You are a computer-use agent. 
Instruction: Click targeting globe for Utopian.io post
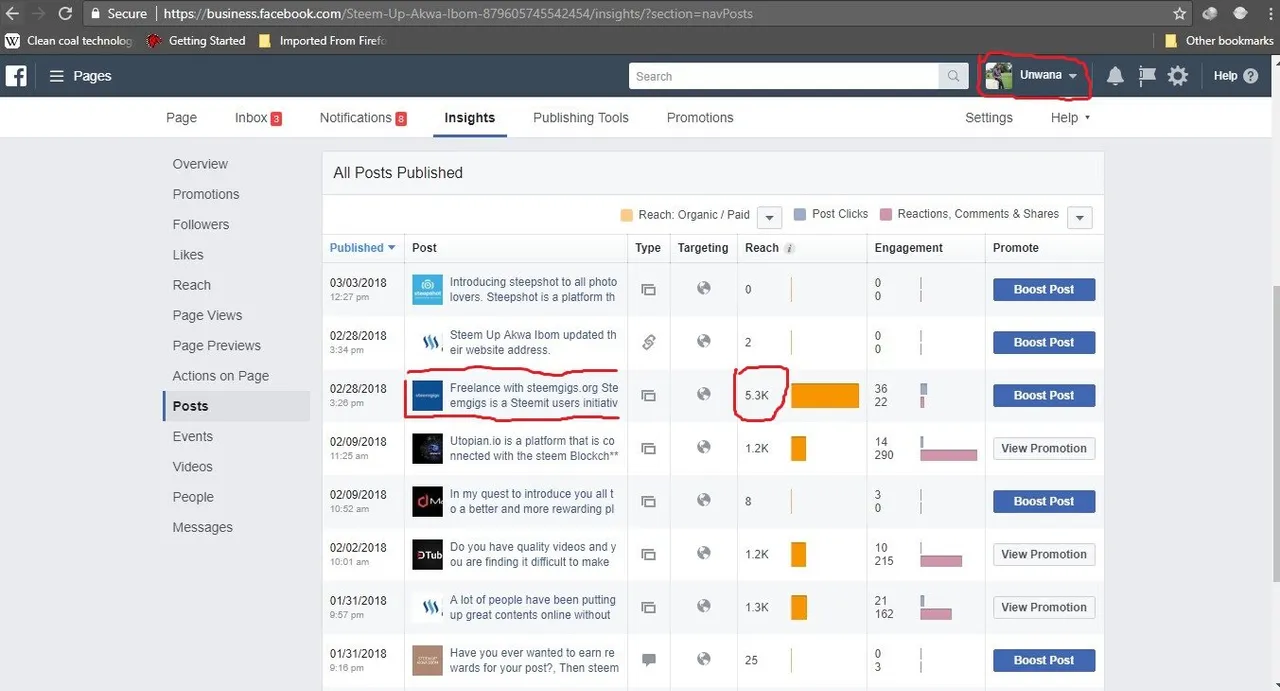click(703, 447)
